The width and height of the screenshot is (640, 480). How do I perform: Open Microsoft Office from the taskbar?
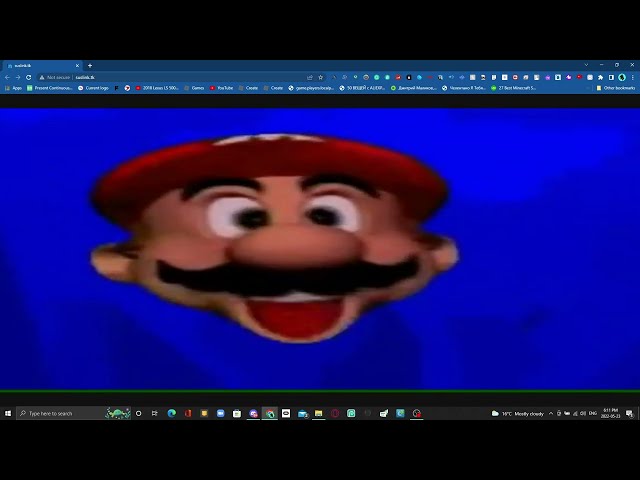pyautogui.click(x=188, y=413)
